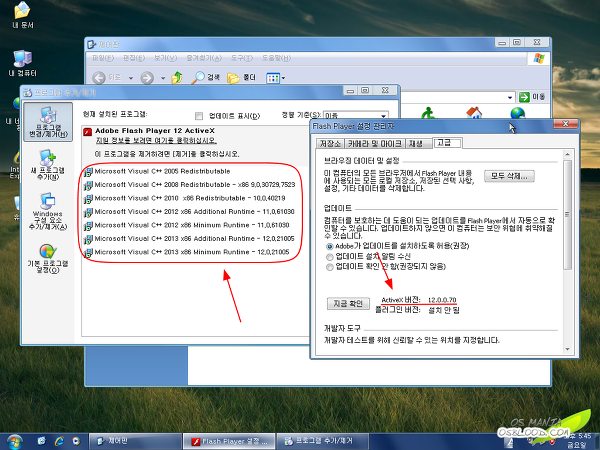Select Add/Remove Windows Components sidebar icon
The width and height of the screenshot is (600, 450).
[x=48, y=211]
